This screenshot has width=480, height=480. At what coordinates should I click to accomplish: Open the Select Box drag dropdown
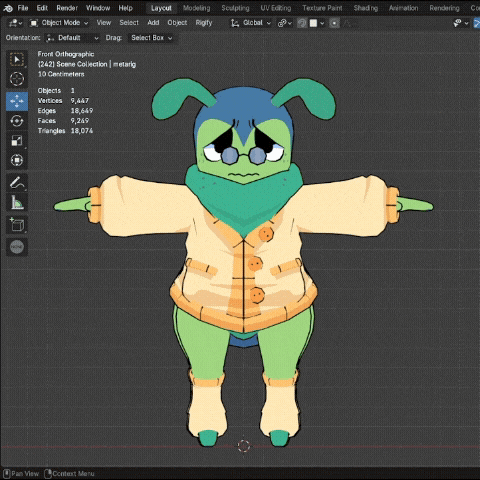coord(151,38)
